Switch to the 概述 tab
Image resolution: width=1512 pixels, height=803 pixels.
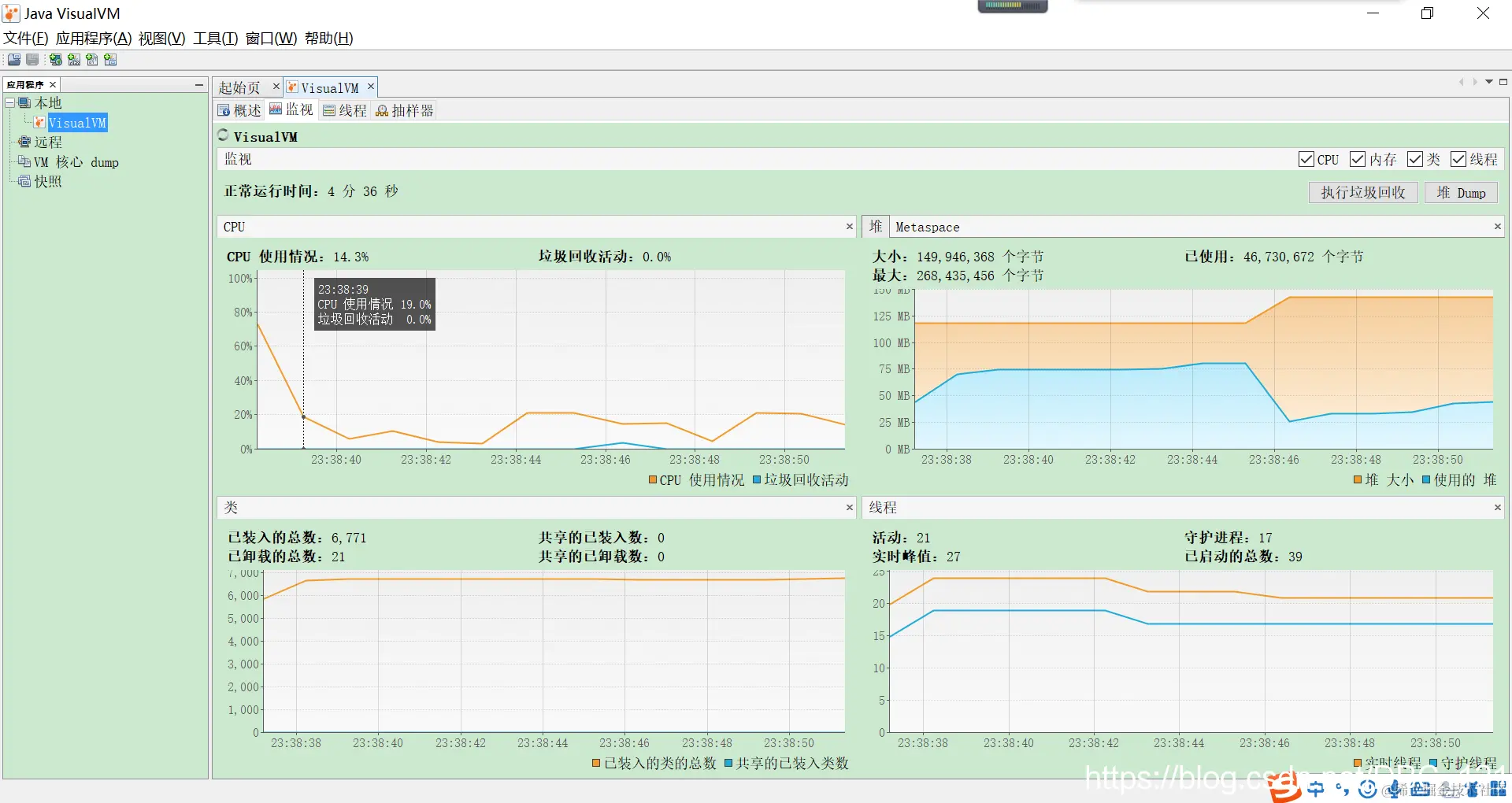[239, 111]
